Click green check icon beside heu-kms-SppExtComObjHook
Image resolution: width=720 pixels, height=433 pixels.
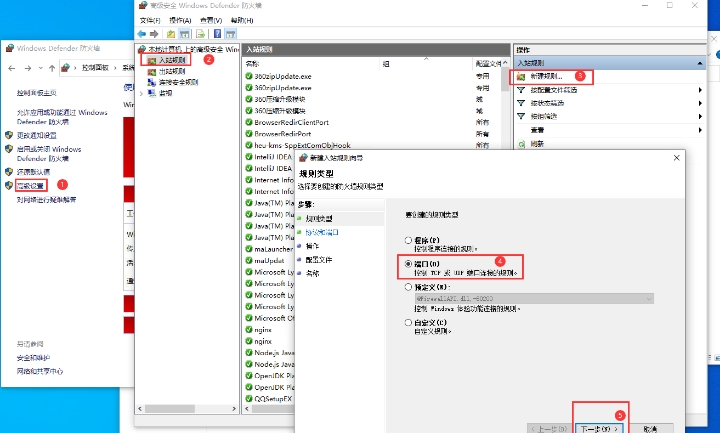tap(249, 145)
